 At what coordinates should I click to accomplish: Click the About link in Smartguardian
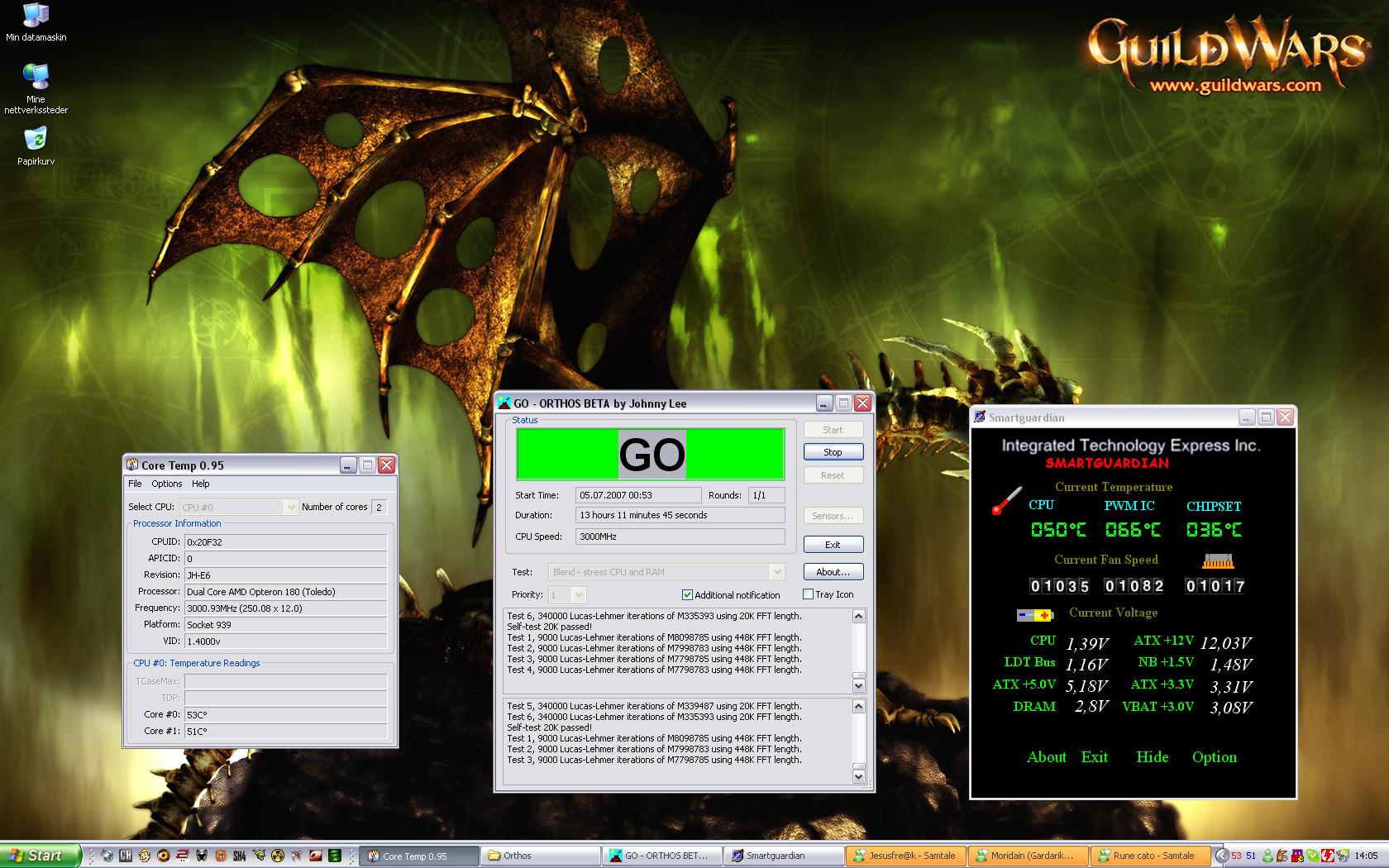pos(1047,756)
